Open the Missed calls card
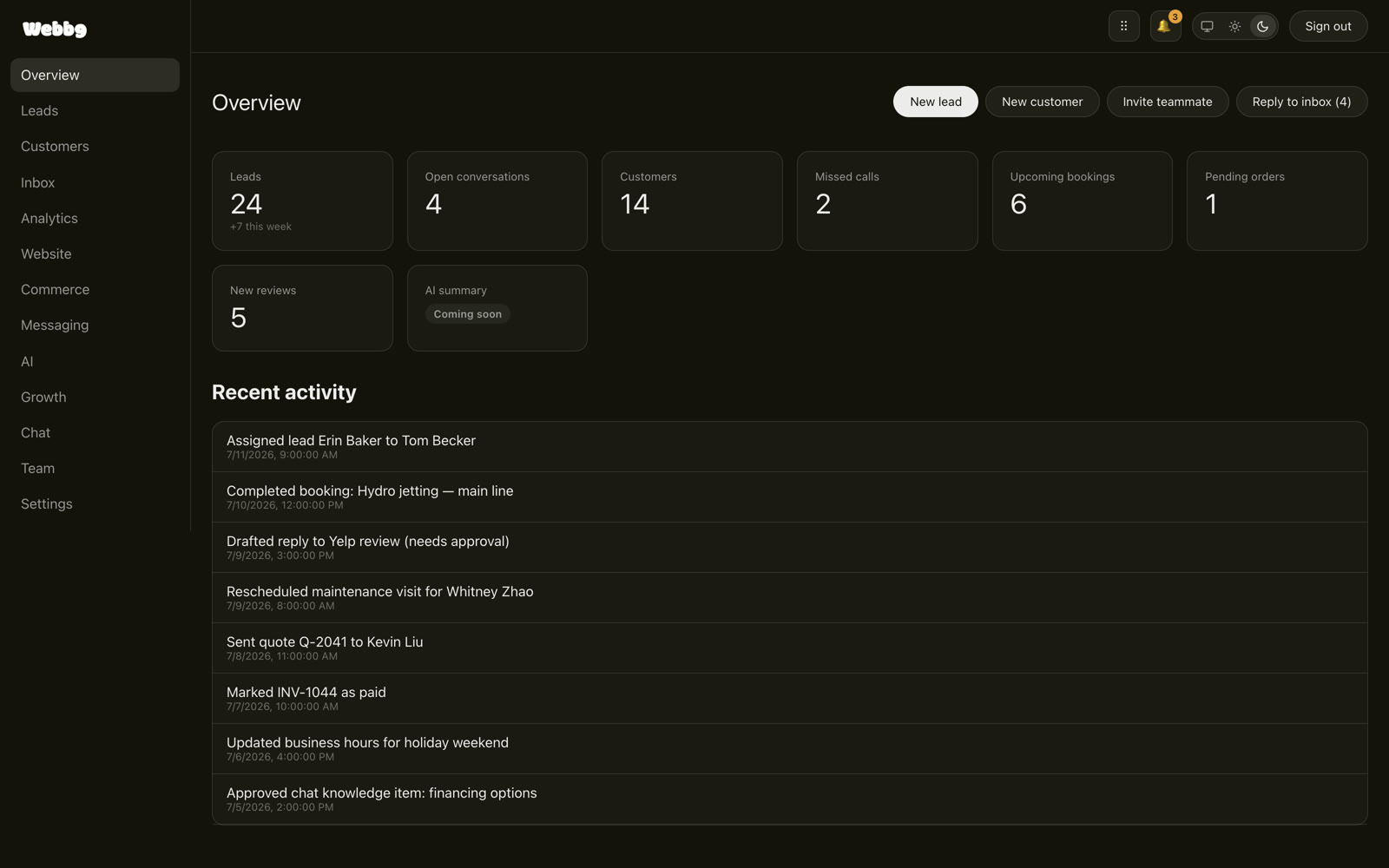Image resolution: width=1389 pixels, height=868 pixels. point(887,201)
